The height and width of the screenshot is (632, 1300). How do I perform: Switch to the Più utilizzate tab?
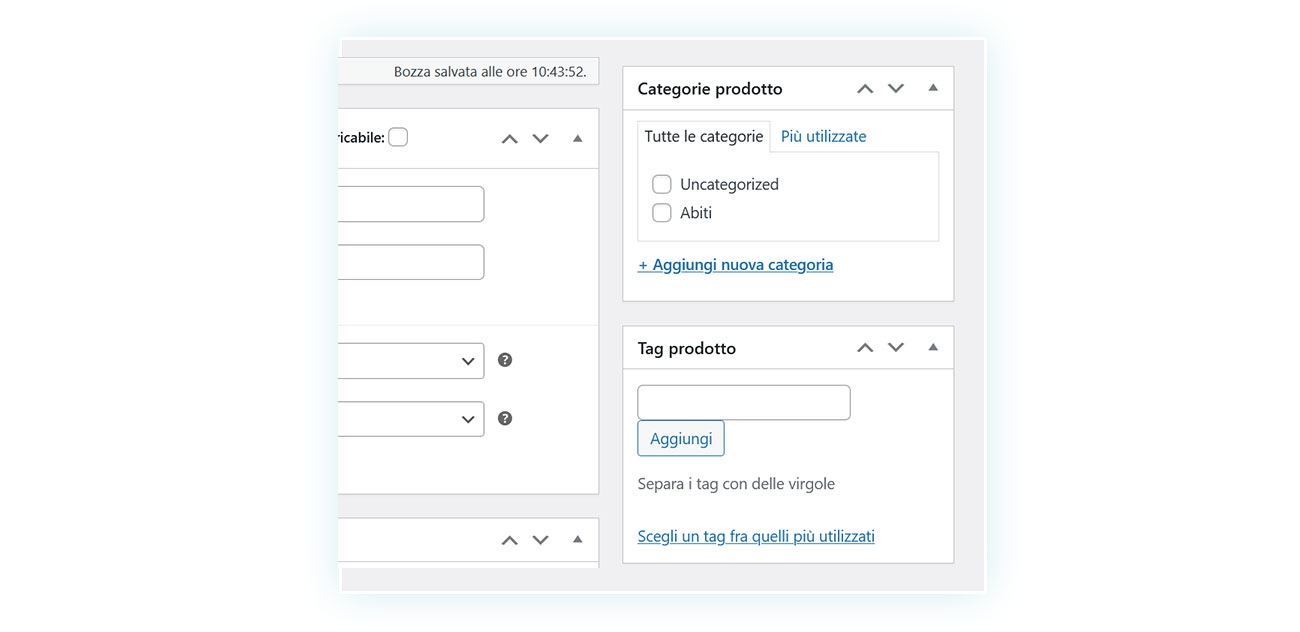824,137
